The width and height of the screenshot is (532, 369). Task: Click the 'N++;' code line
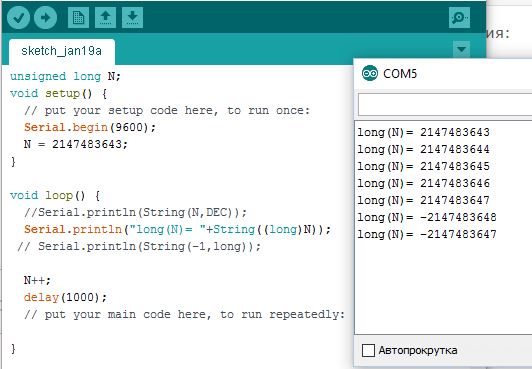point(37,280)
